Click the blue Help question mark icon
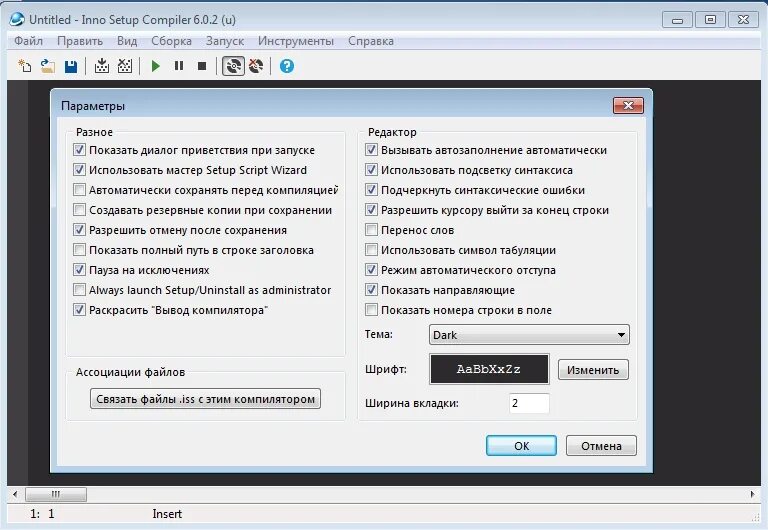The width and height of the screenshot is (768, 530). tap(287, 66)
